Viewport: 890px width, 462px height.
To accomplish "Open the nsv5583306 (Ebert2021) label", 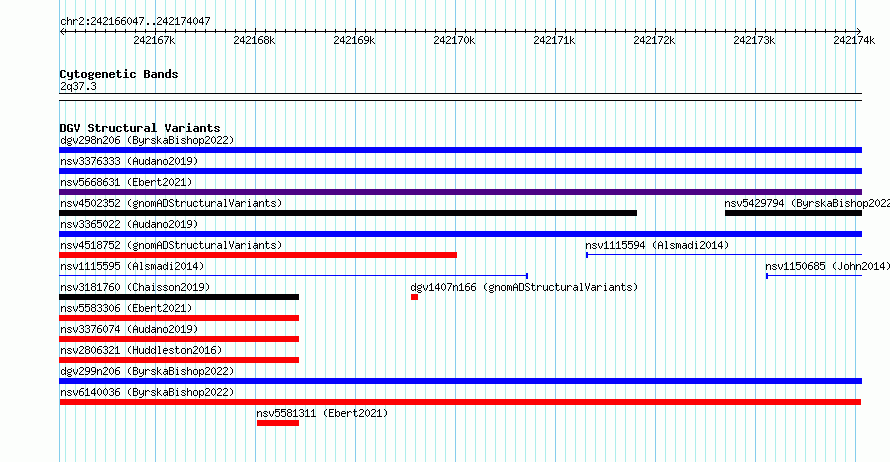I will (x=126, y=308).
